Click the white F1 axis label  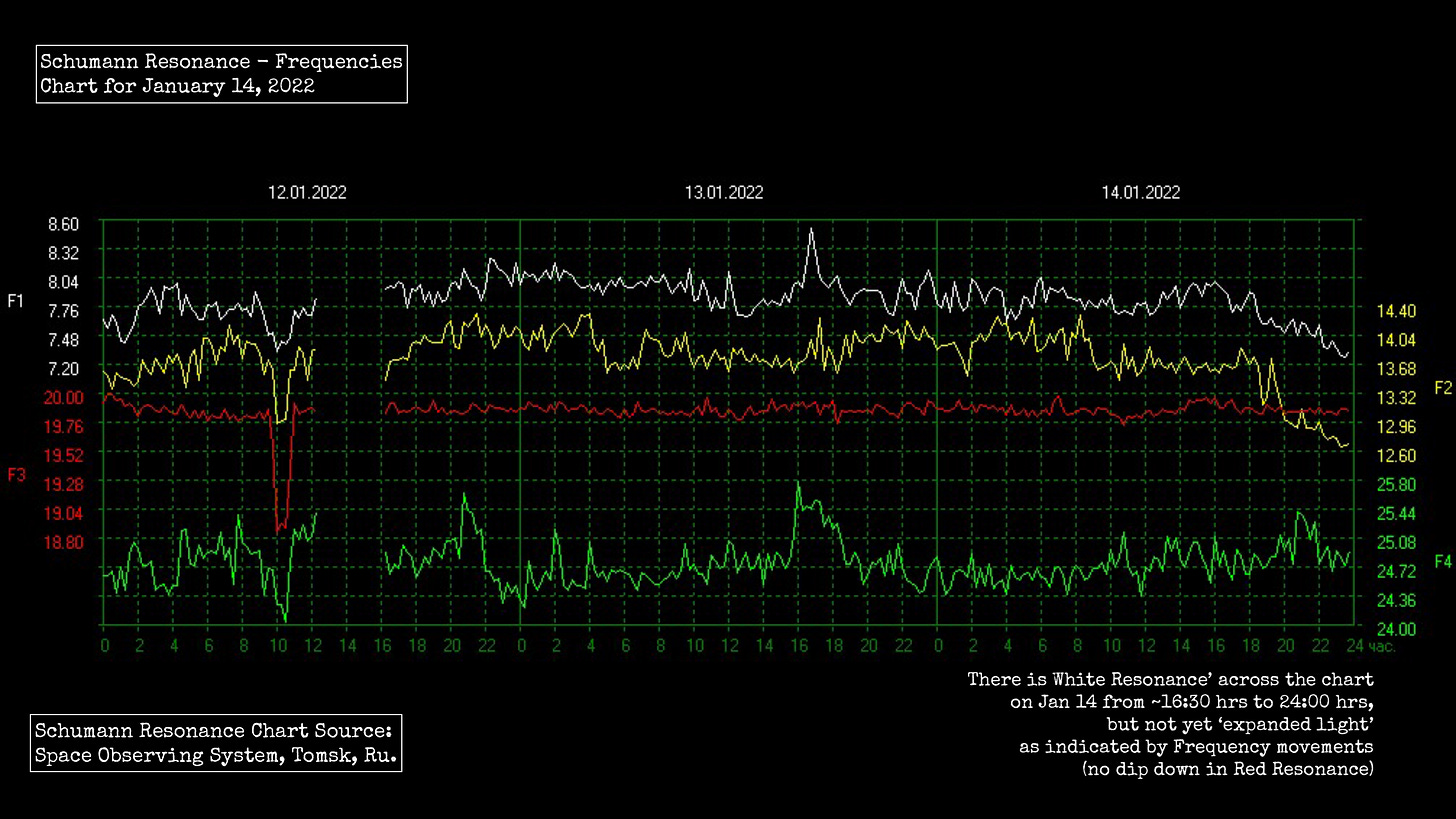[x=15, y=301]
